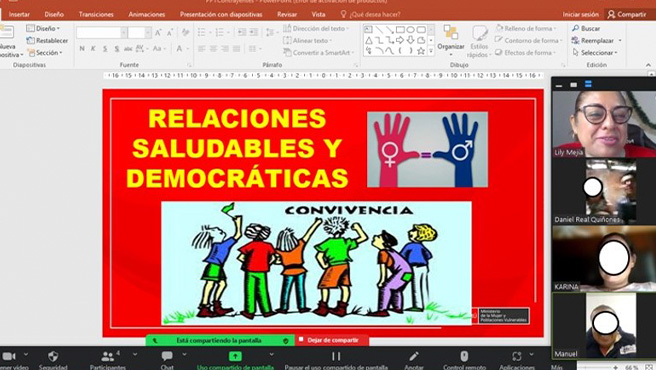Image resolution: width=656 pixels, height=370 pixels.
Task: Open Contorno de forma color options
Action: click(x=528, y=41)
